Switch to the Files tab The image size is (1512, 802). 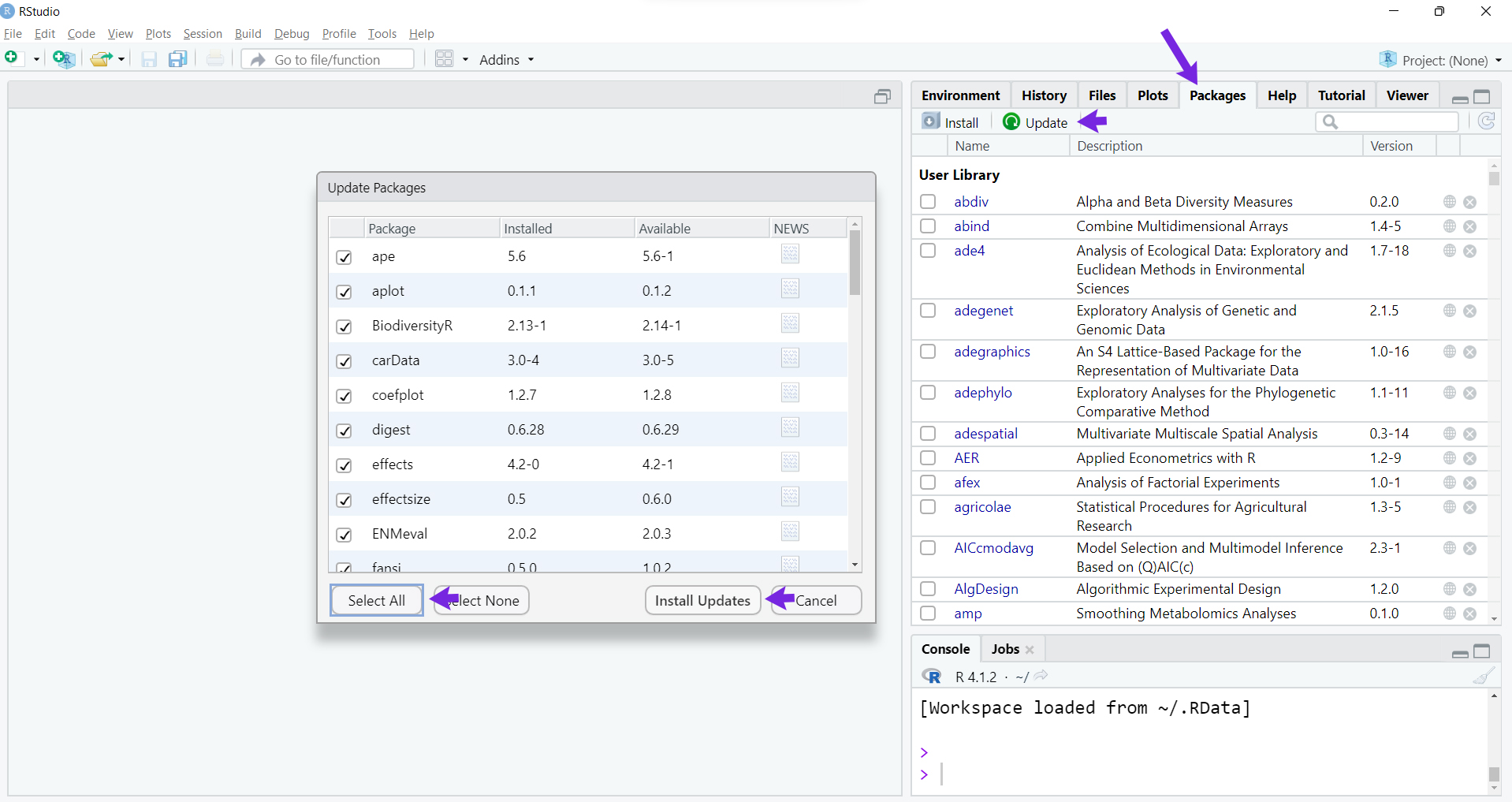point(1102,95)
